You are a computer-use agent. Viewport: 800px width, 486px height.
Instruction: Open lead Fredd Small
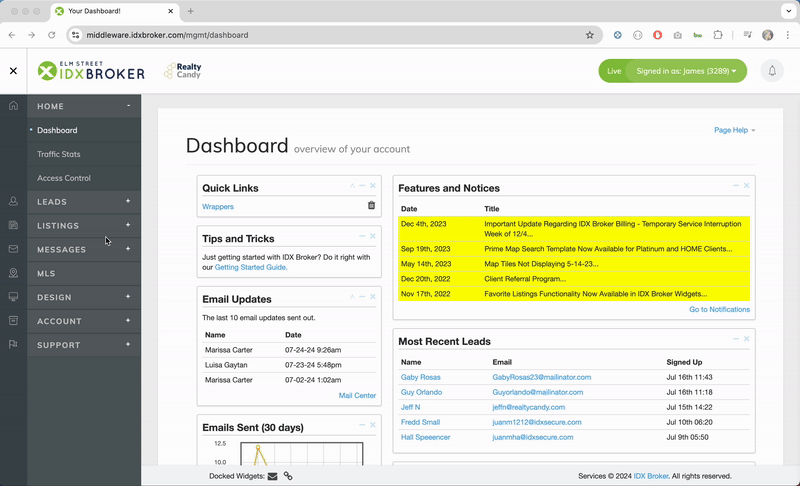(420, 422)
